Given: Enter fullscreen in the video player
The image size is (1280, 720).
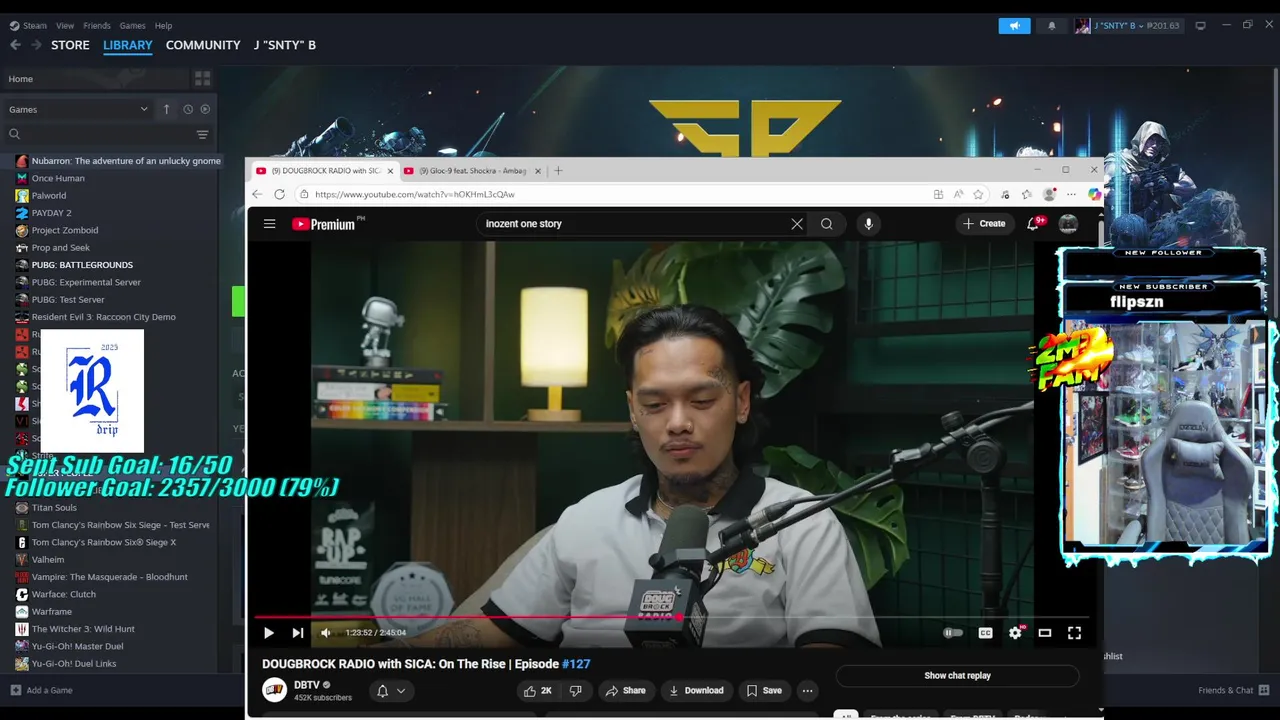Looking at the screenshot, I should [x=1075, y=633].
